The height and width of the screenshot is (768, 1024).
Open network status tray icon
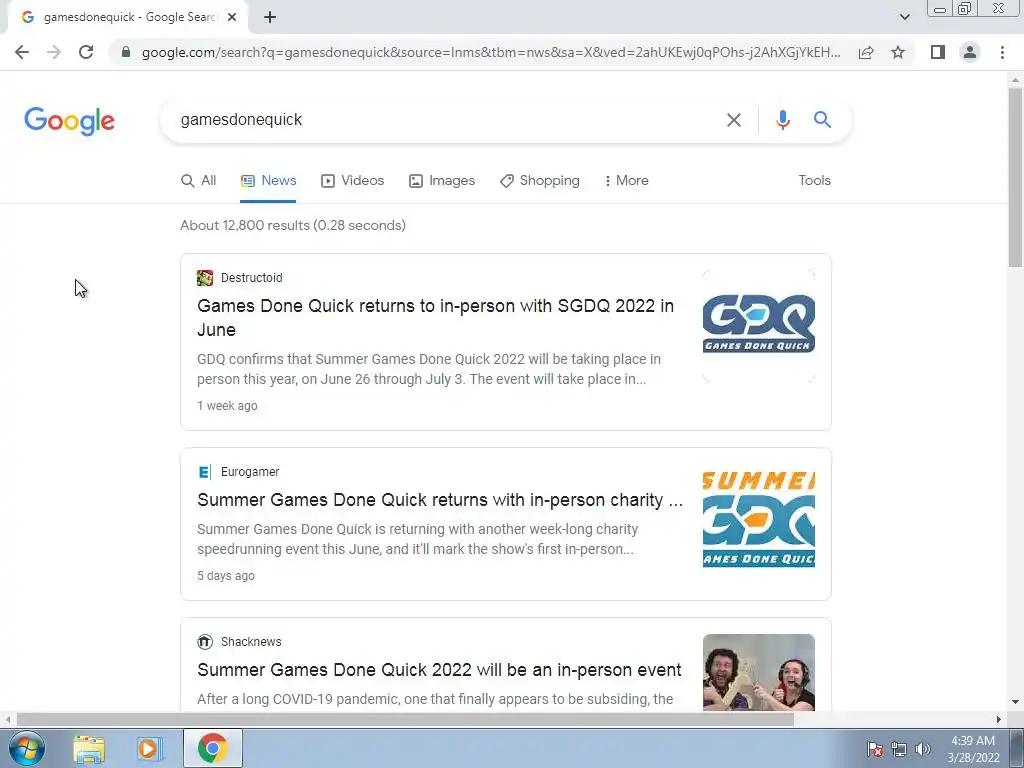pyautogui.click(x=899, y=748)
